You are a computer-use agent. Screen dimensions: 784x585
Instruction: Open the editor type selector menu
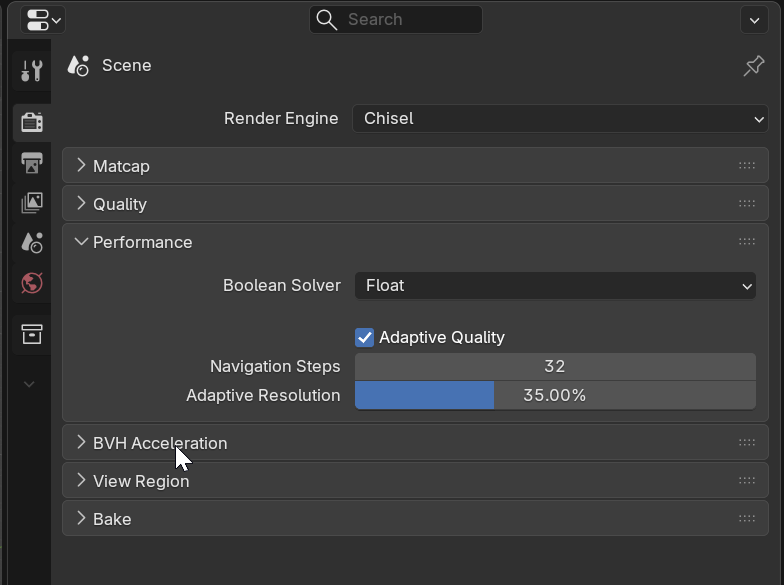[42, 19]
